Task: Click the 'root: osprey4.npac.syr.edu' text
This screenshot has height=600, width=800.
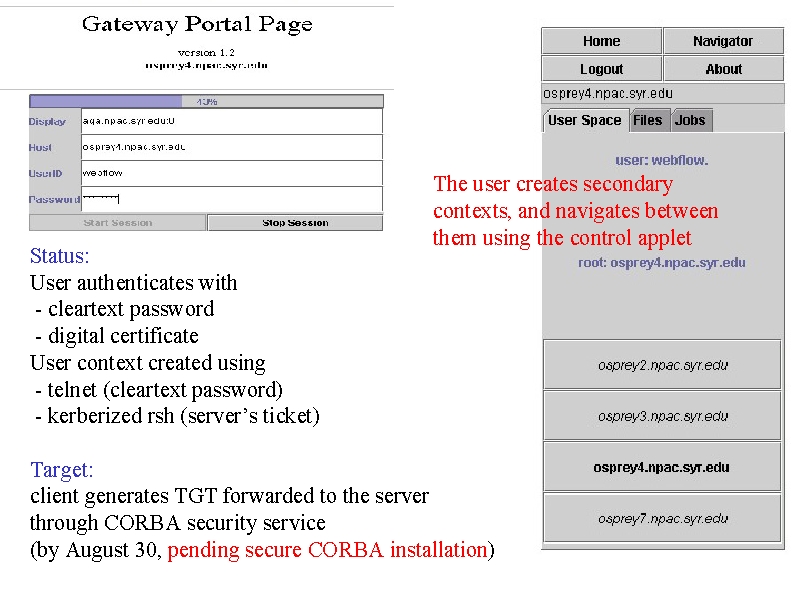Action: pos(662,263)
